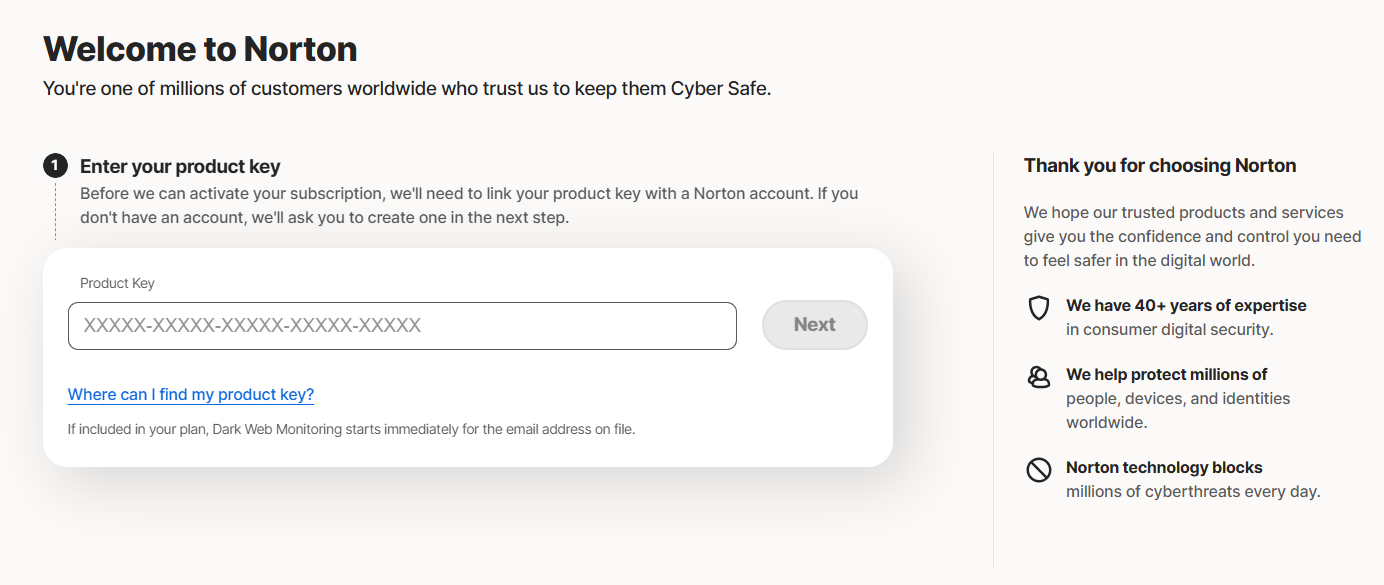Click the people icon beside protect millions
Screen dimensions: 1384x585
click(1039, 377)
